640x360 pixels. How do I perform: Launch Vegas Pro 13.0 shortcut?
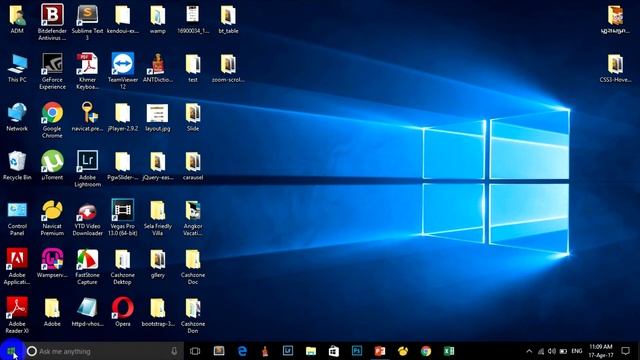(122, 218)
